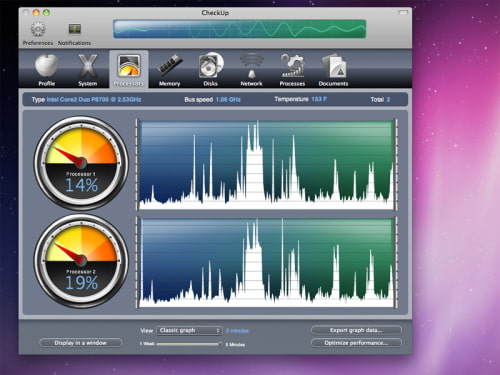Image resolution: width=500 pixels, height=375 pixels.
Task: Click the time range slider handle
Action: pos(220,344)
